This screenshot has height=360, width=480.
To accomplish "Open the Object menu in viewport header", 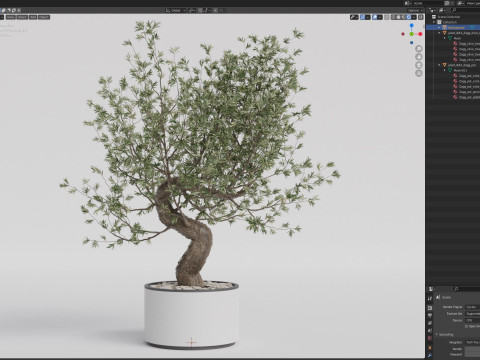I will 44,17.
